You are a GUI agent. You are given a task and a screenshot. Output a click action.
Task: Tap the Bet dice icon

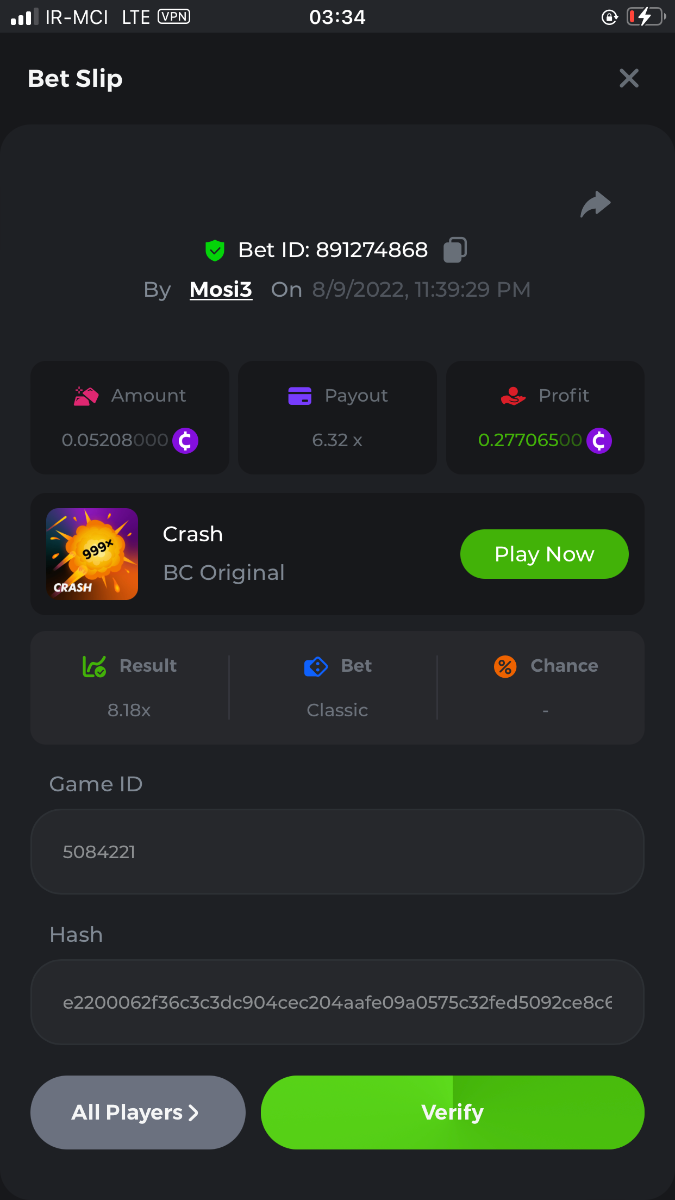click(x=316, y=666)
